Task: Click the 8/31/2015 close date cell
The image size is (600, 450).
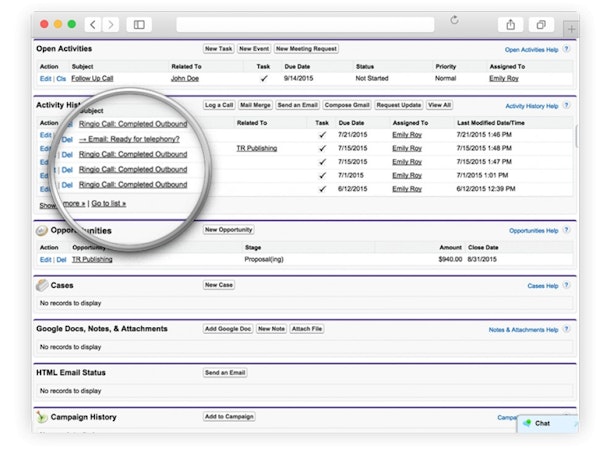Action: click(482, 259)
